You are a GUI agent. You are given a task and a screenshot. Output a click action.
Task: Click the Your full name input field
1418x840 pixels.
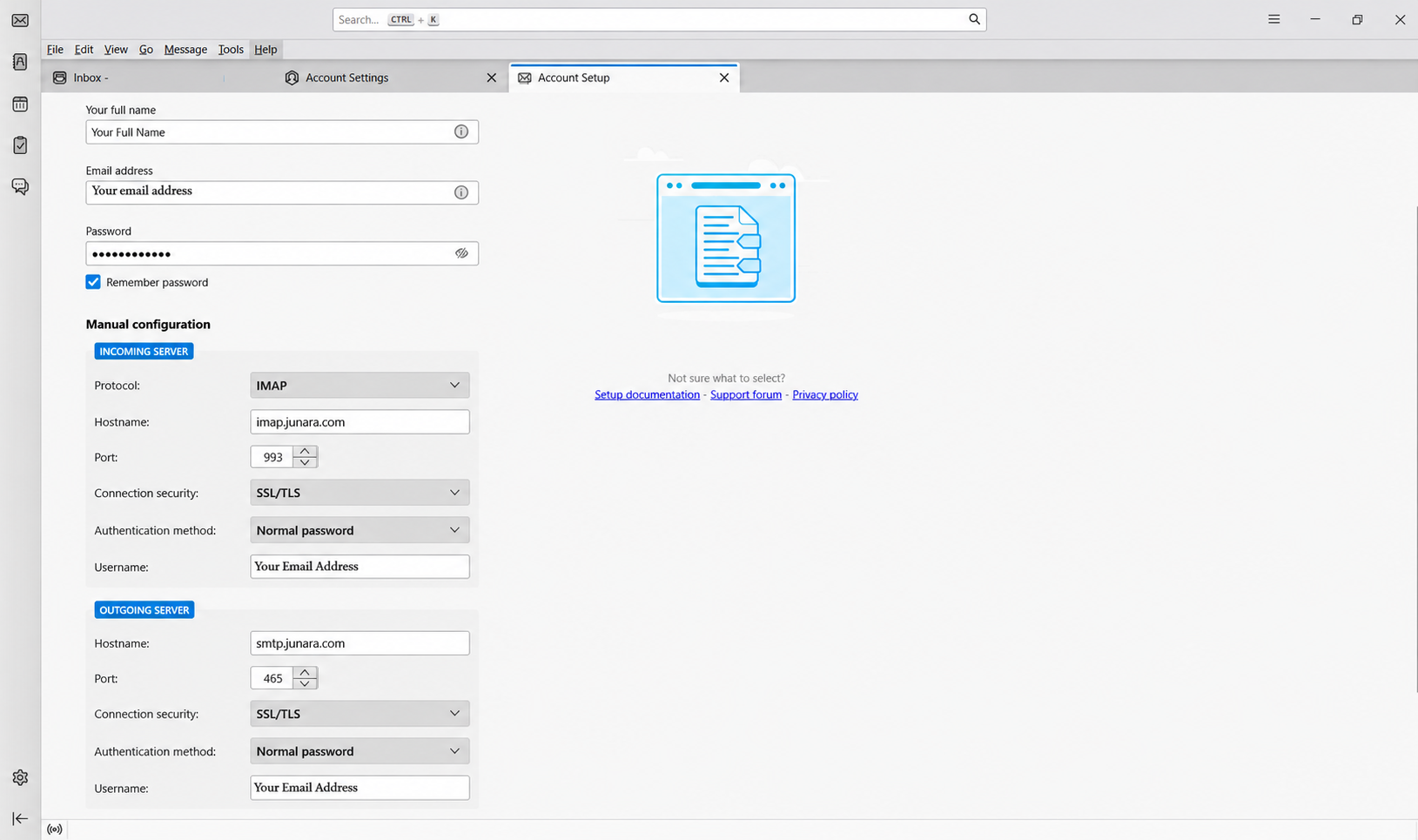tap(282, 131)
